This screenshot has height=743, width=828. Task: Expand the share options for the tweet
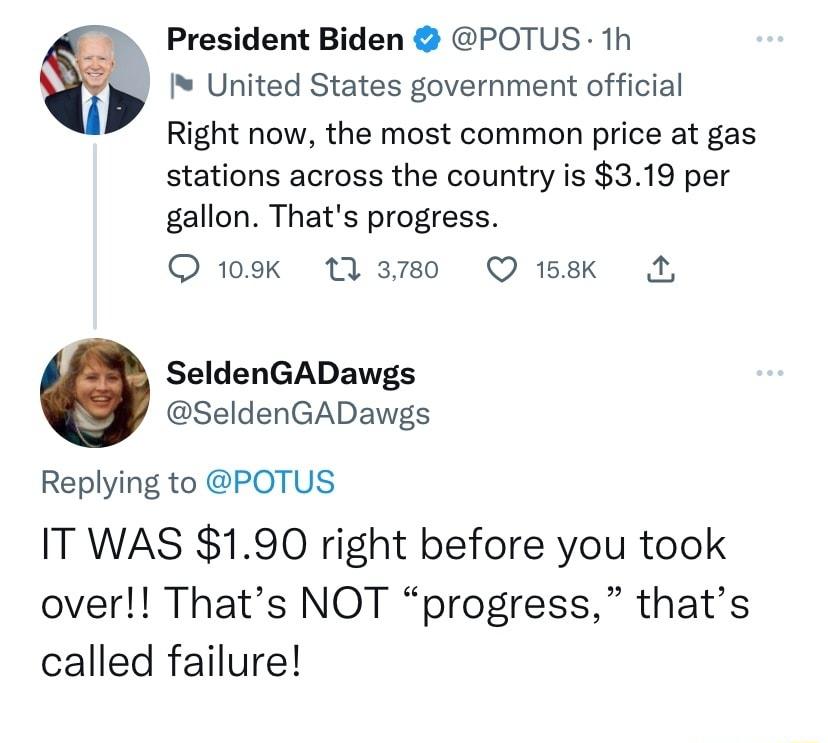point(661,268)
